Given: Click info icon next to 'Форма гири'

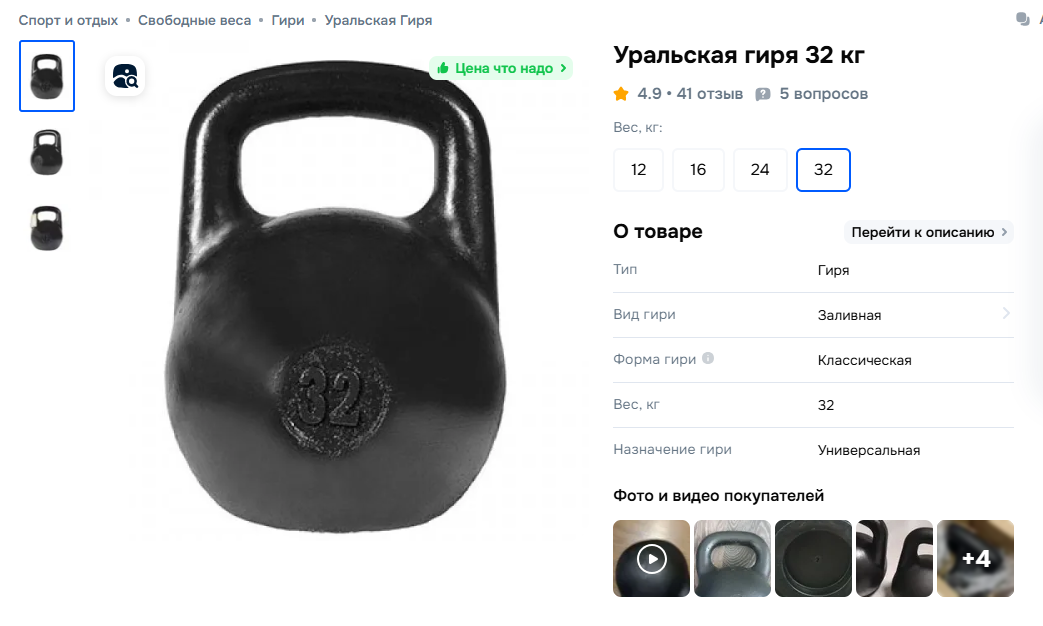Looking at the screenshot, I should 708,359.
